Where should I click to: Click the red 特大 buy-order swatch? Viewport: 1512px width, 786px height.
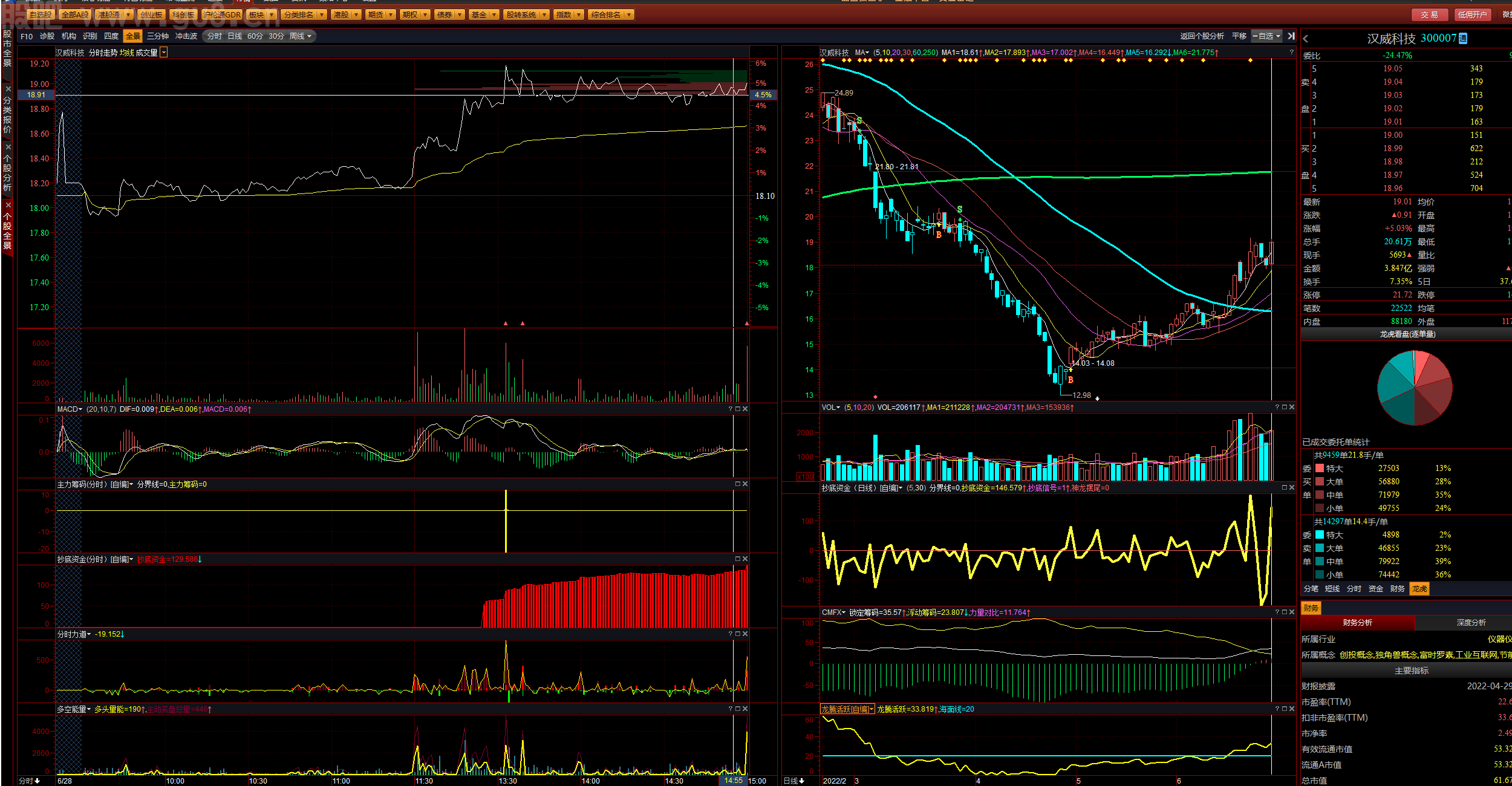[x=1320, y=469]
